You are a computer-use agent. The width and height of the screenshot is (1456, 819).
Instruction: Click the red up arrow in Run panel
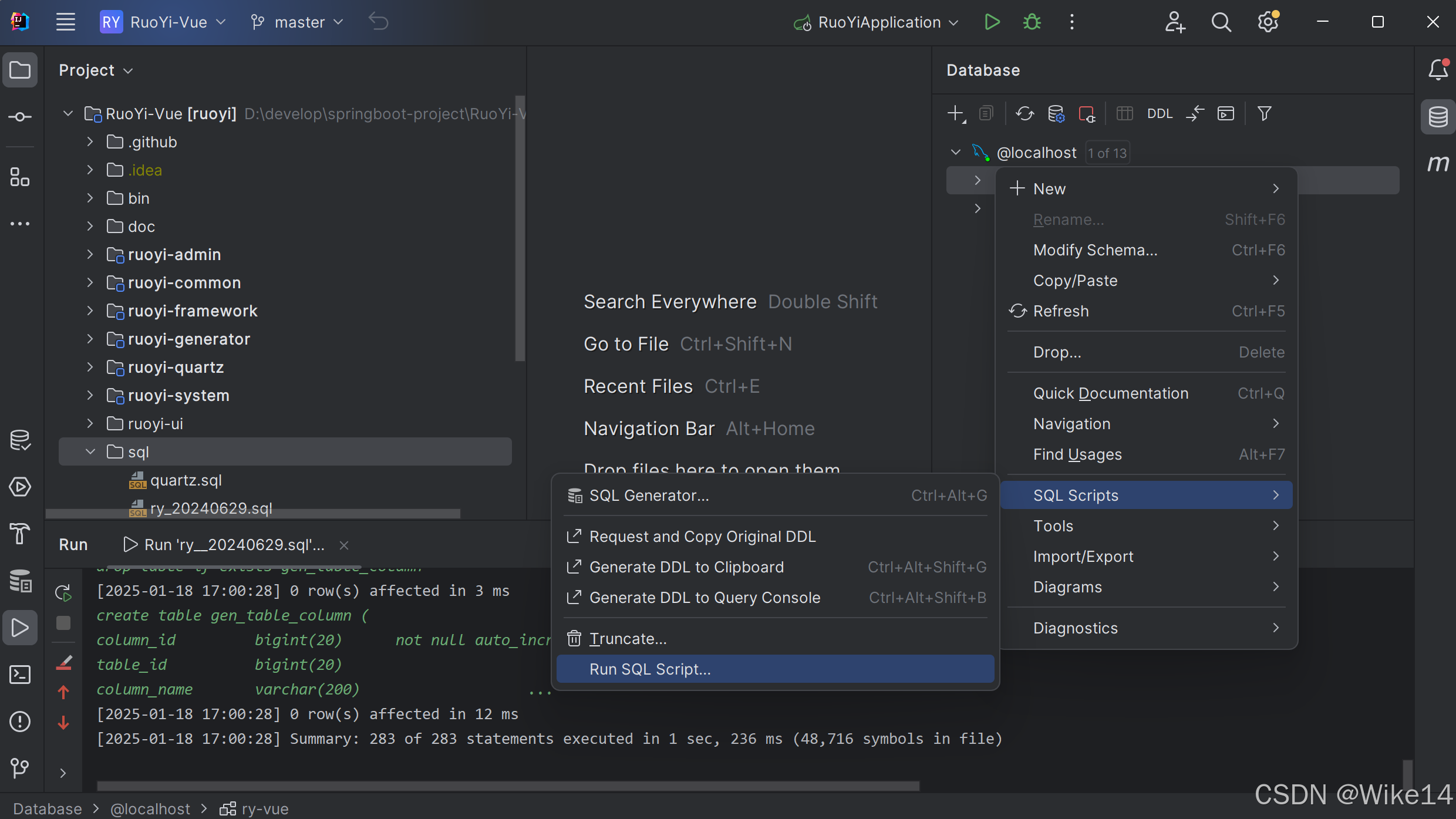click(63, 693)
